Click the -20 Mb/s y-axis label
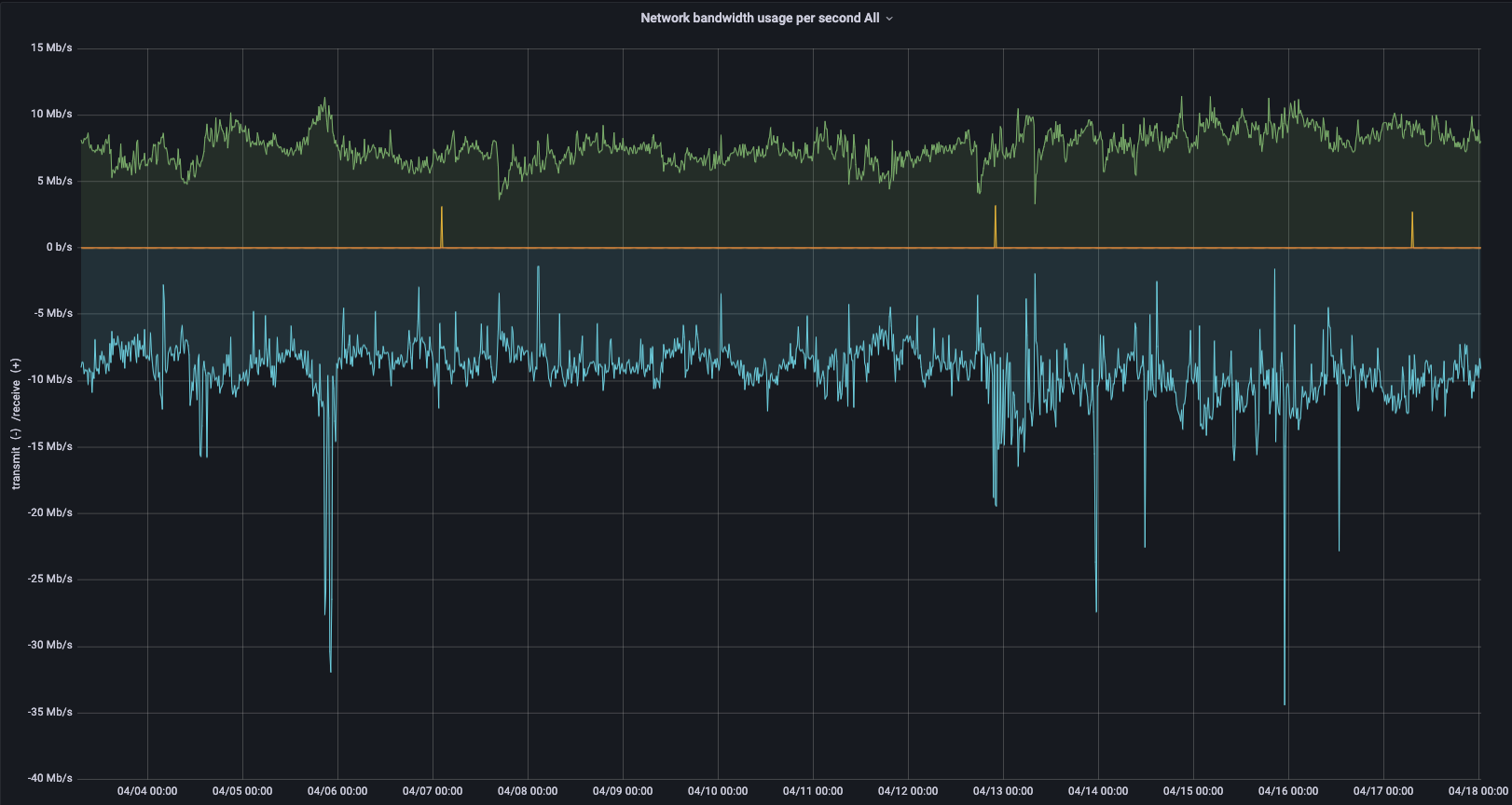Screen dimensions: 1512x805 point(50,512)
